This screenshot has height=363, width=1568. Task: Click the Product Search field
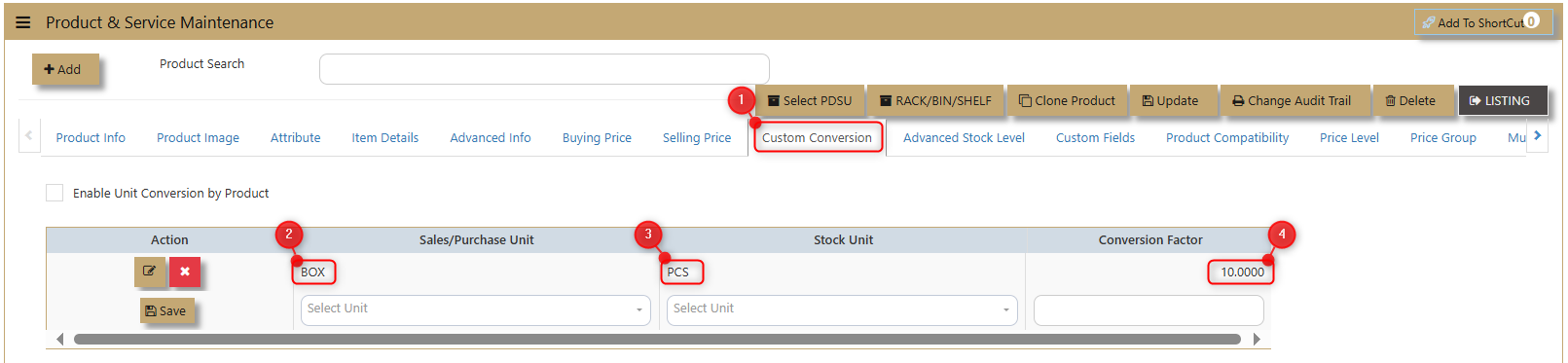(544, 69)
